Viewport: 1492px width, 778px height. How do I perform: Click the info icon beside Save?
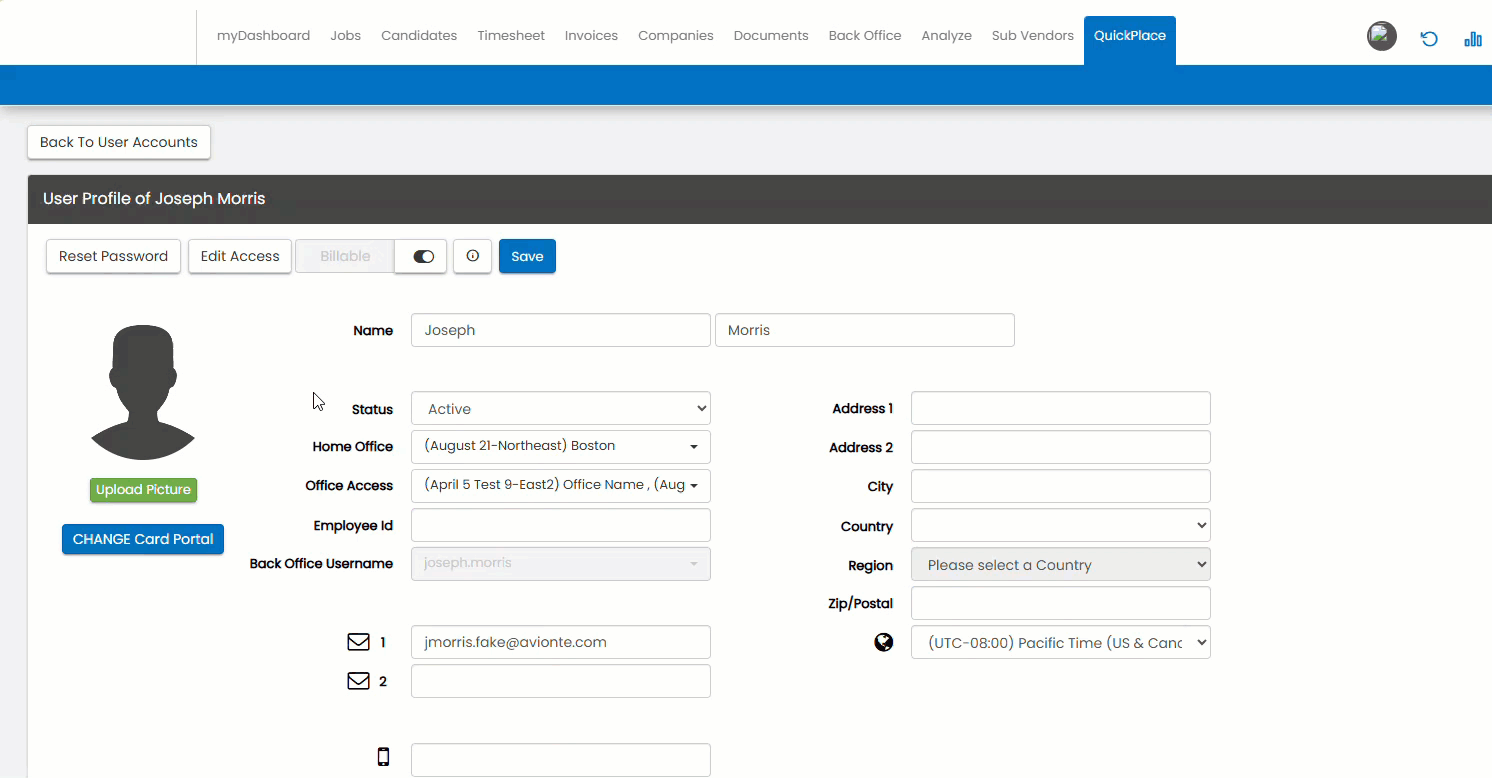pyautogui.click(x=473, y=256)
